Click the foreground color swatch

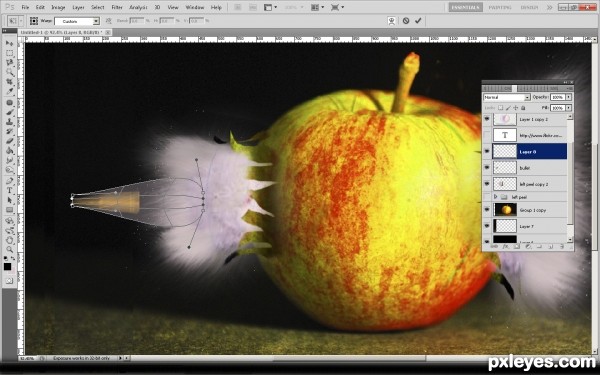(x=7, y=266)
